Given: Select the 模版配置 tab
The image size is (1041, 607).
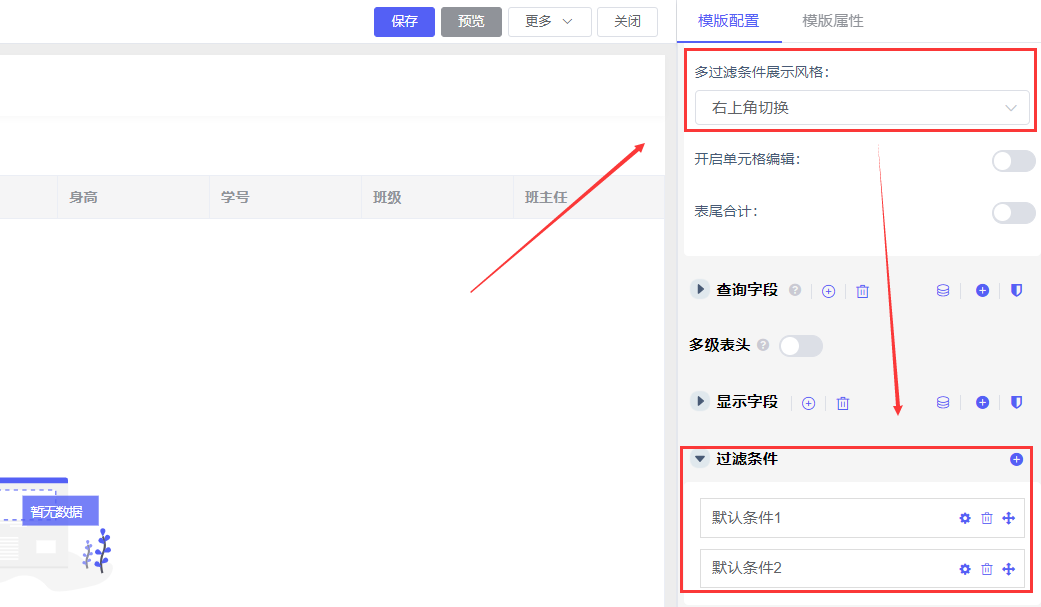Looking at the screenshot, I should pyautogui.click(x=728, y=21).
